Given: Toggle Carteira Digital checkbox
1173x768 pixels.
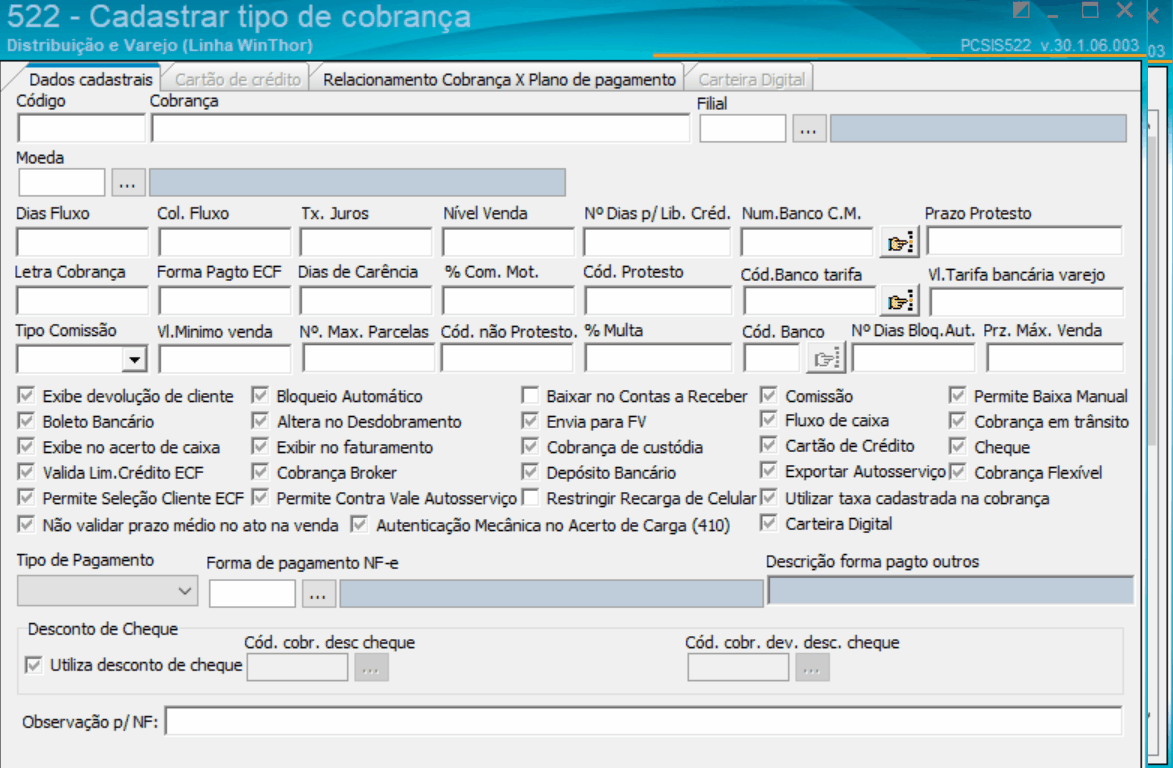Looking at the screenshot, I should [x=769, y=523].
